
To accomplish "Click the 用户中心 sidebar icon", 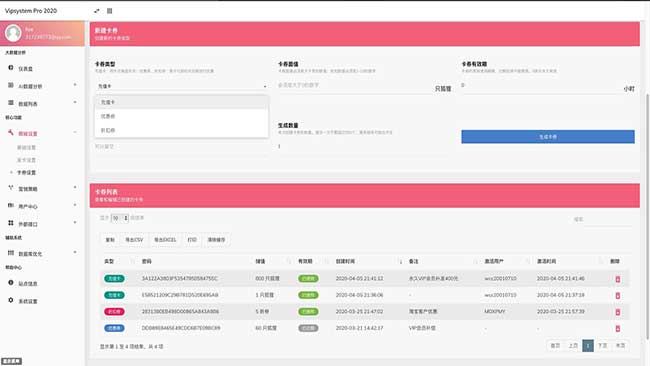I will (11, 205).
